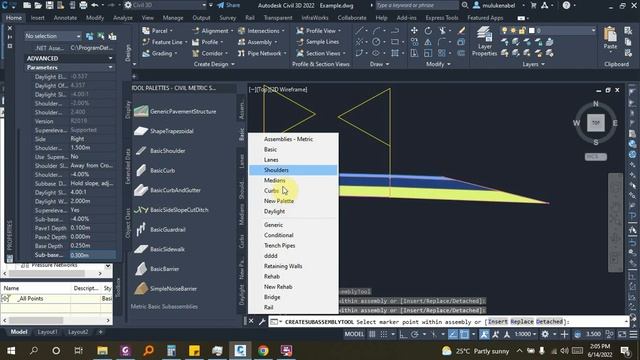Select GenericPavementStructure subassembly
This screenshot has height=360, width=640.
coord(176,111)
